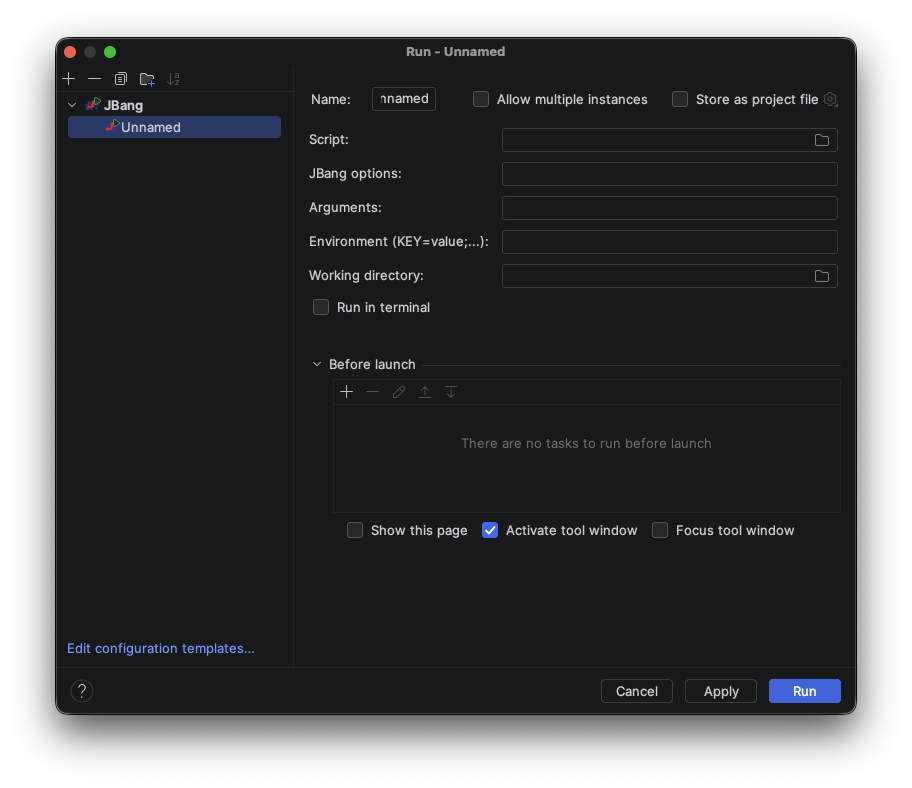This screenshot has width=912, height=788.
Task: Browse for Working directory folder
Action: 821,276
